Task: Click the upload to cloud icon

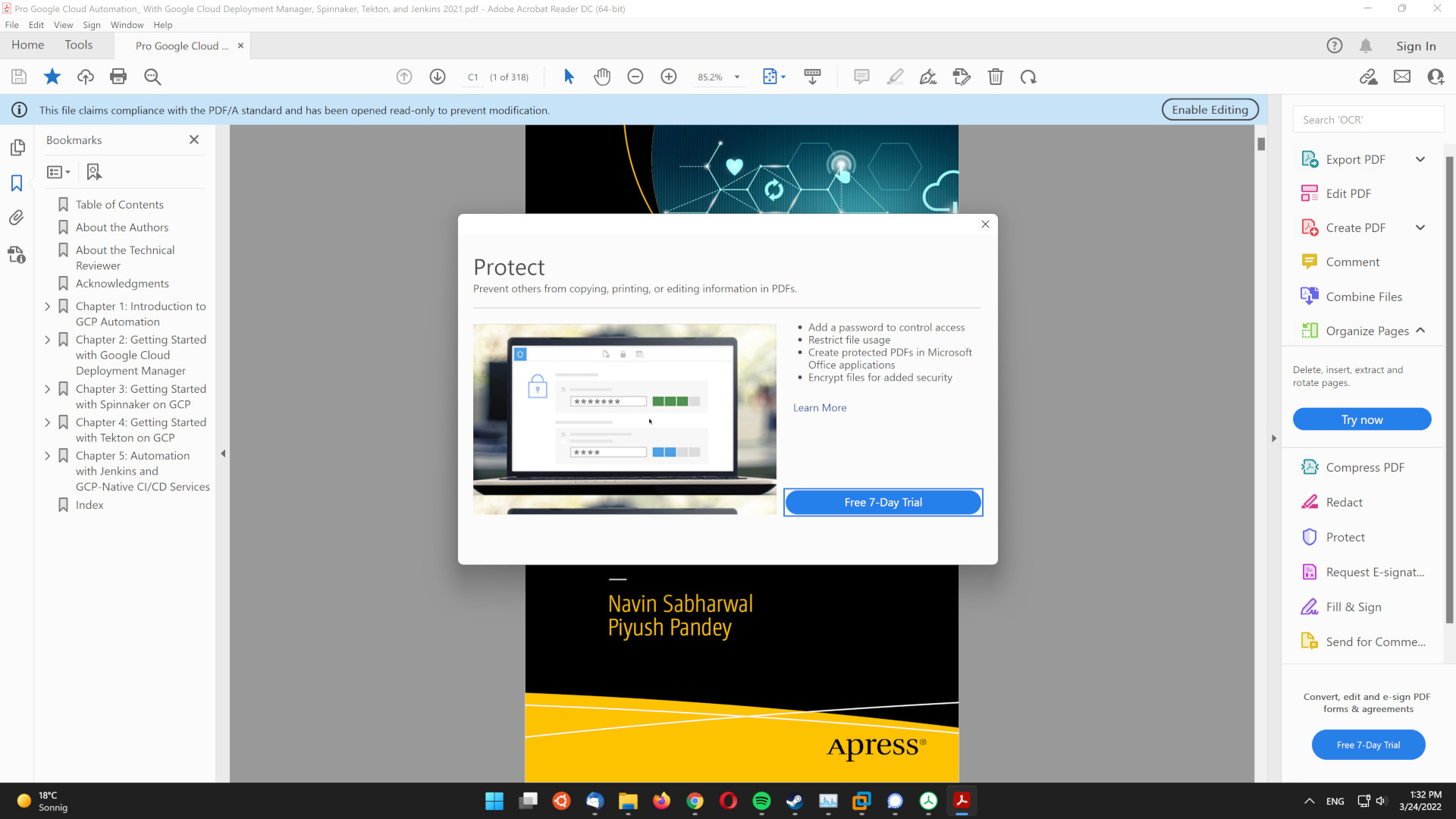Action: (x=86, y=77)
